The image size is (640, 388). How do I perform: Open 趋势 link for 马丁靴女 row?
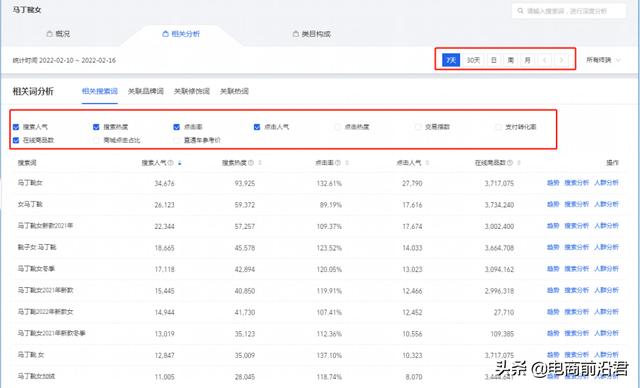tap(553, 183)
